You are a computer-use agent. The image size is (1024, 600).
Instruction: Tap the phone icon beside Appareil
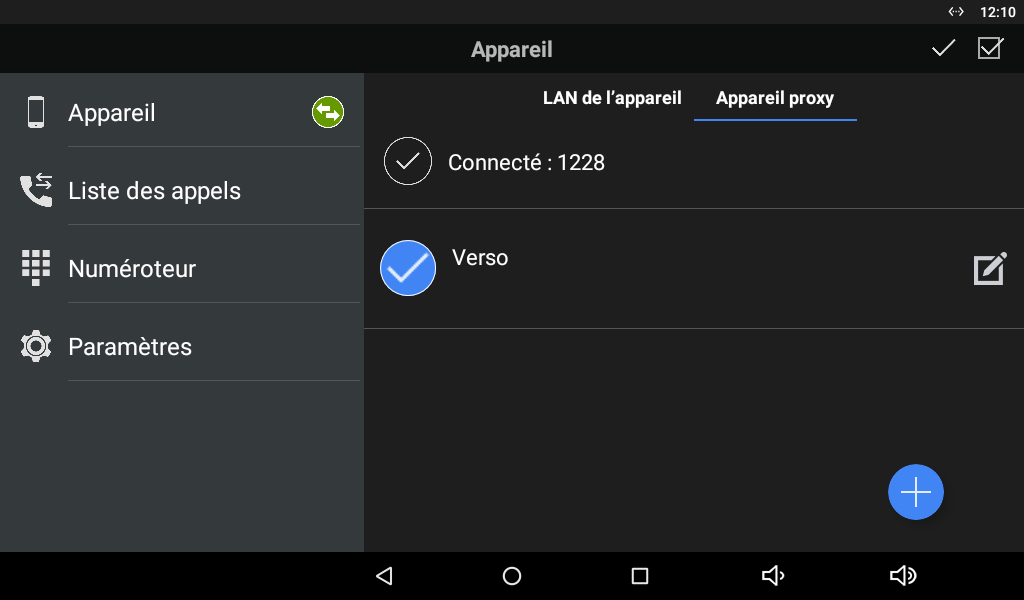pos(36,112)
